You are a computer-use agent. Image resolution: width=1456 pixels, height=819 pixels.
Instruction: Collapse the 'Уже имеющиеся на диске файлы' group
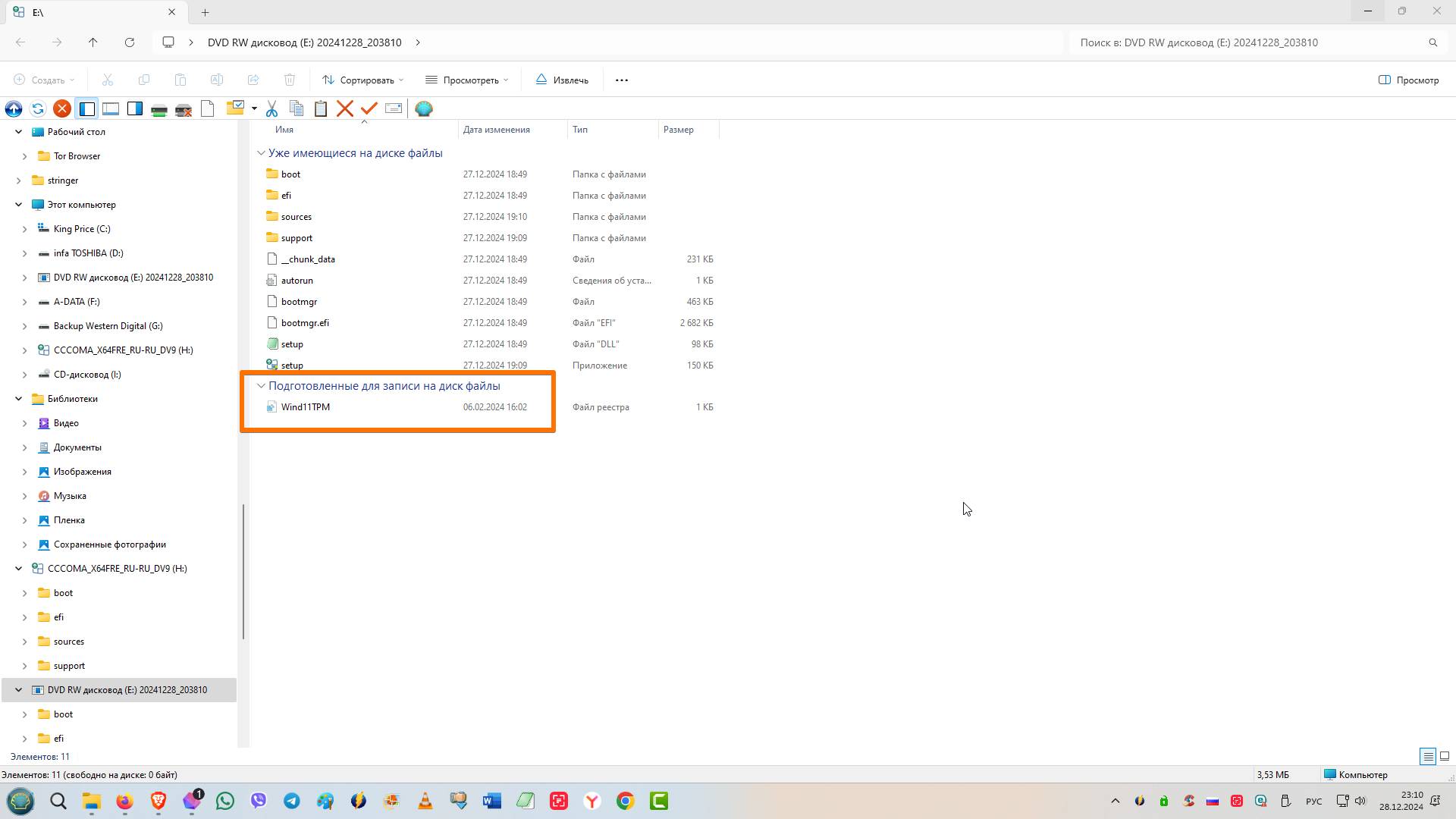[261, 153]
